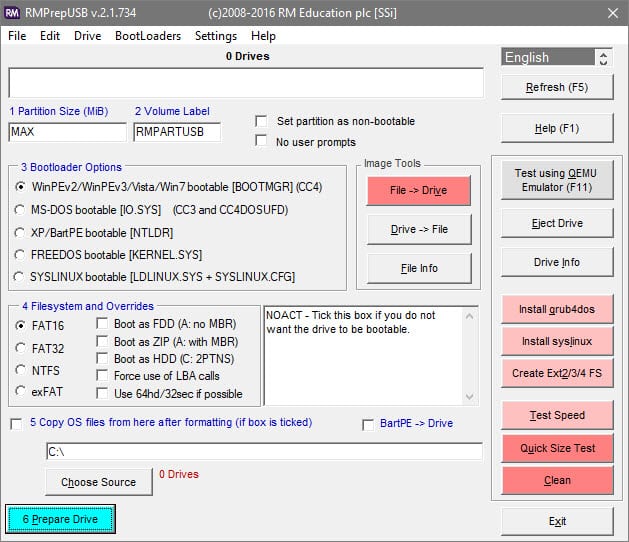Click Drive -> File image tool button
Viewport: 629px width, 542px height.
tap(419, 229)
